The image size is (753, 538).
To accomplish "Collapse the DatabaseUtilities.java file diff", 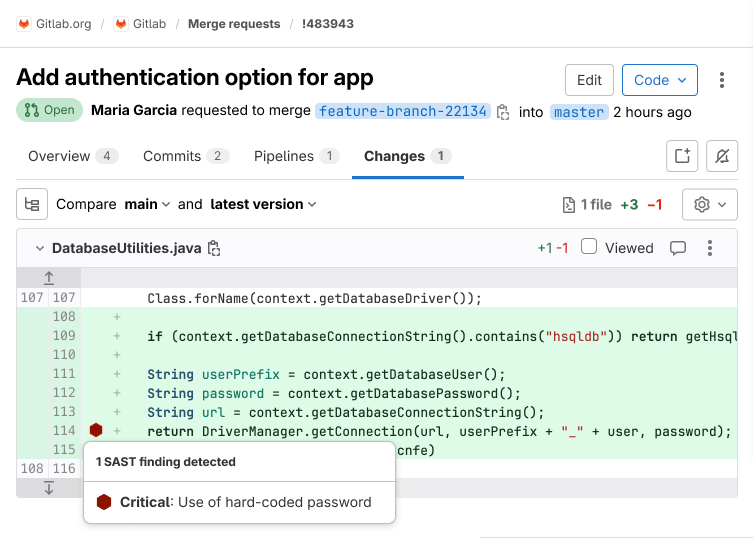I will (39, 248).
